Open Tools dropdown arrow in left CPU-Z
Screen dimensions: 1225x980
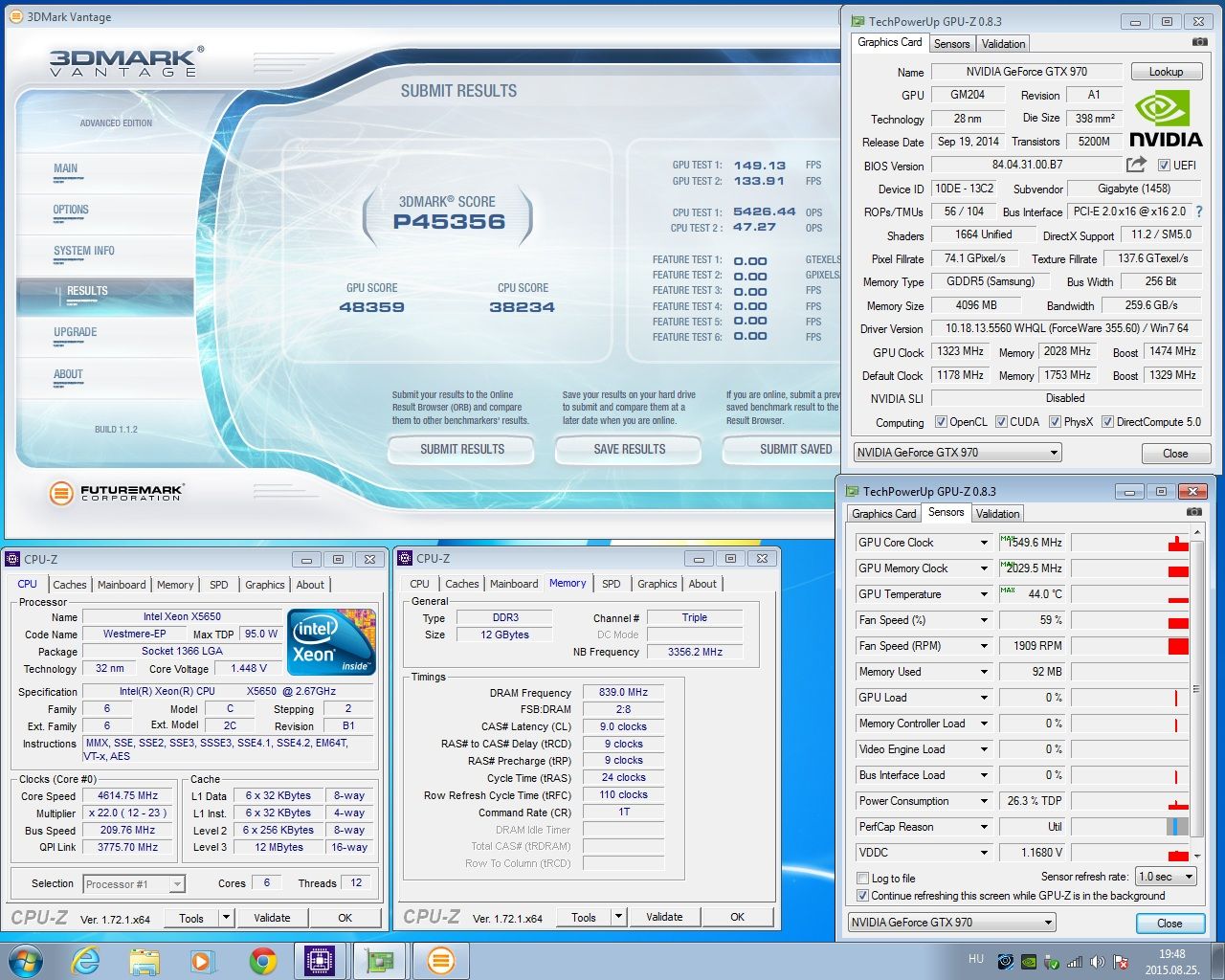click(226, 917)
